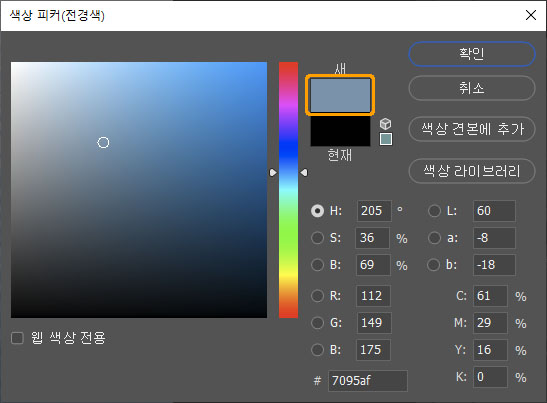Click the 확인 button
547x403 pixels.
point(472,54)
